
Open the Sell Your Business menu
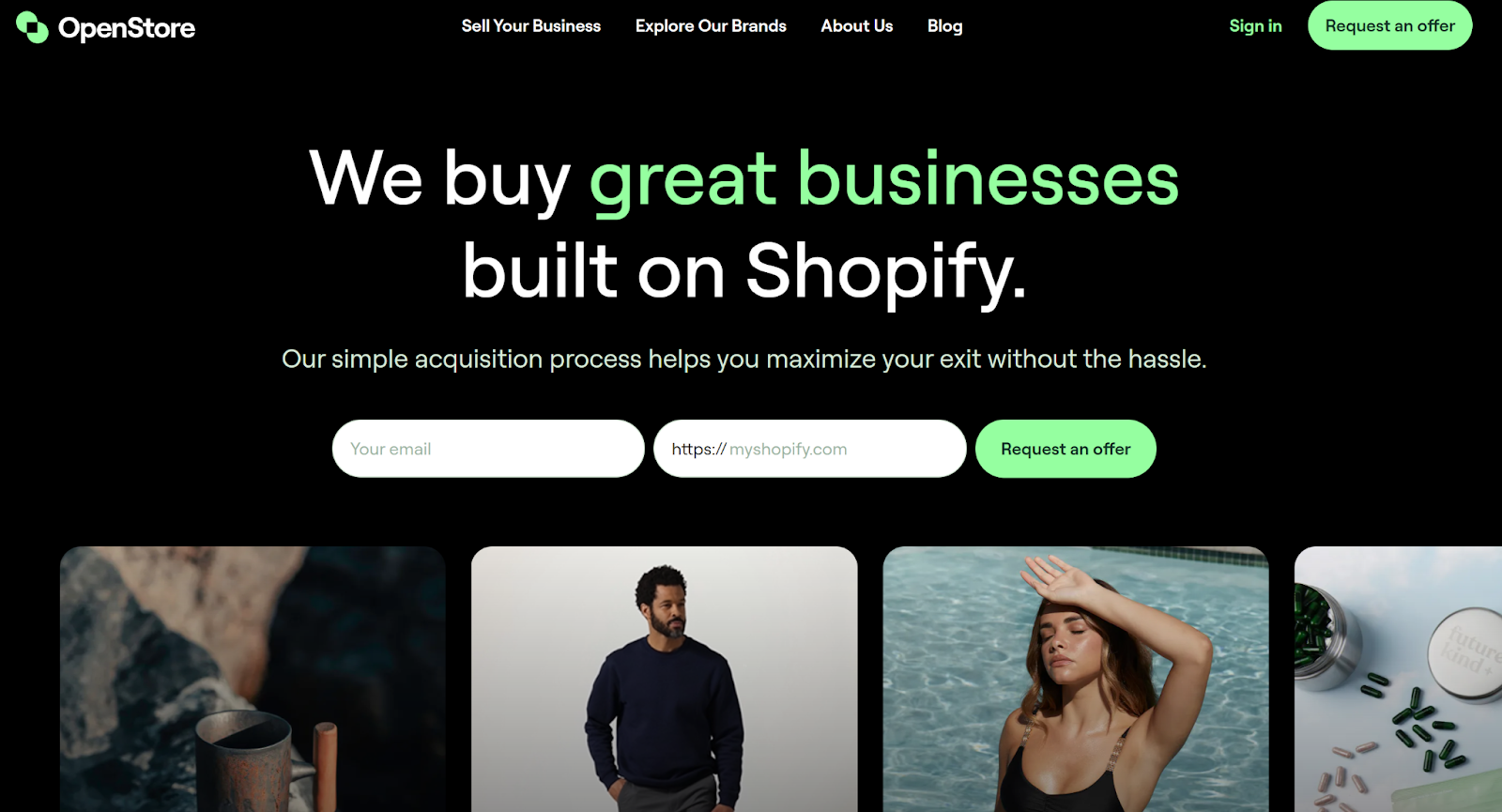[x=530, y=26]
